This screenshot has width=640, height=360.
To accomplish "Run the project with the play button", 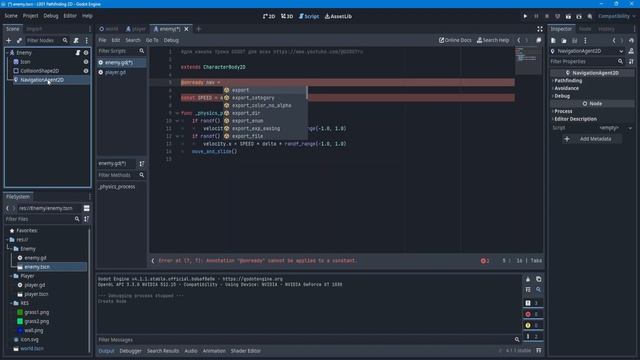I will point(525,16).
